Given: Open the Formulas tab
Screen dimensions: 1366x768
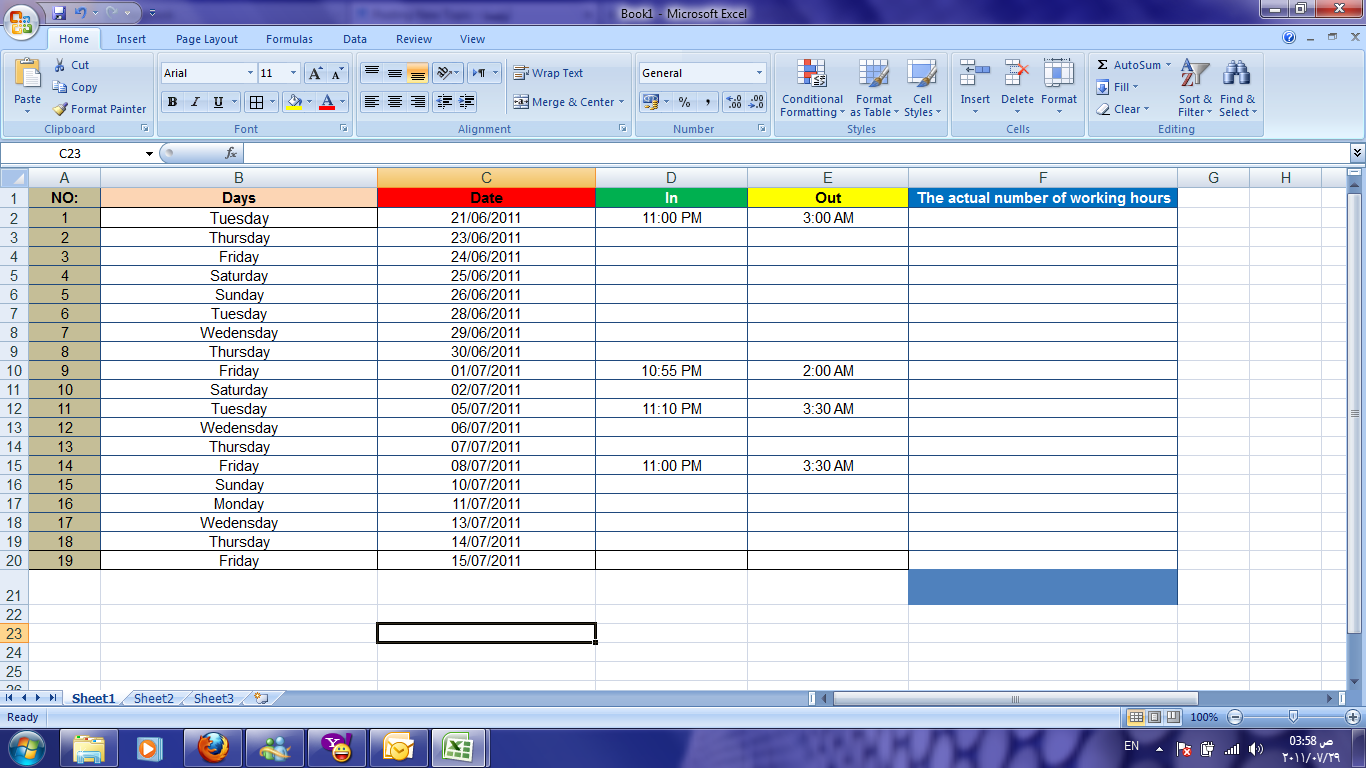Looking at the screenshot, I should (x=289, y=39).
